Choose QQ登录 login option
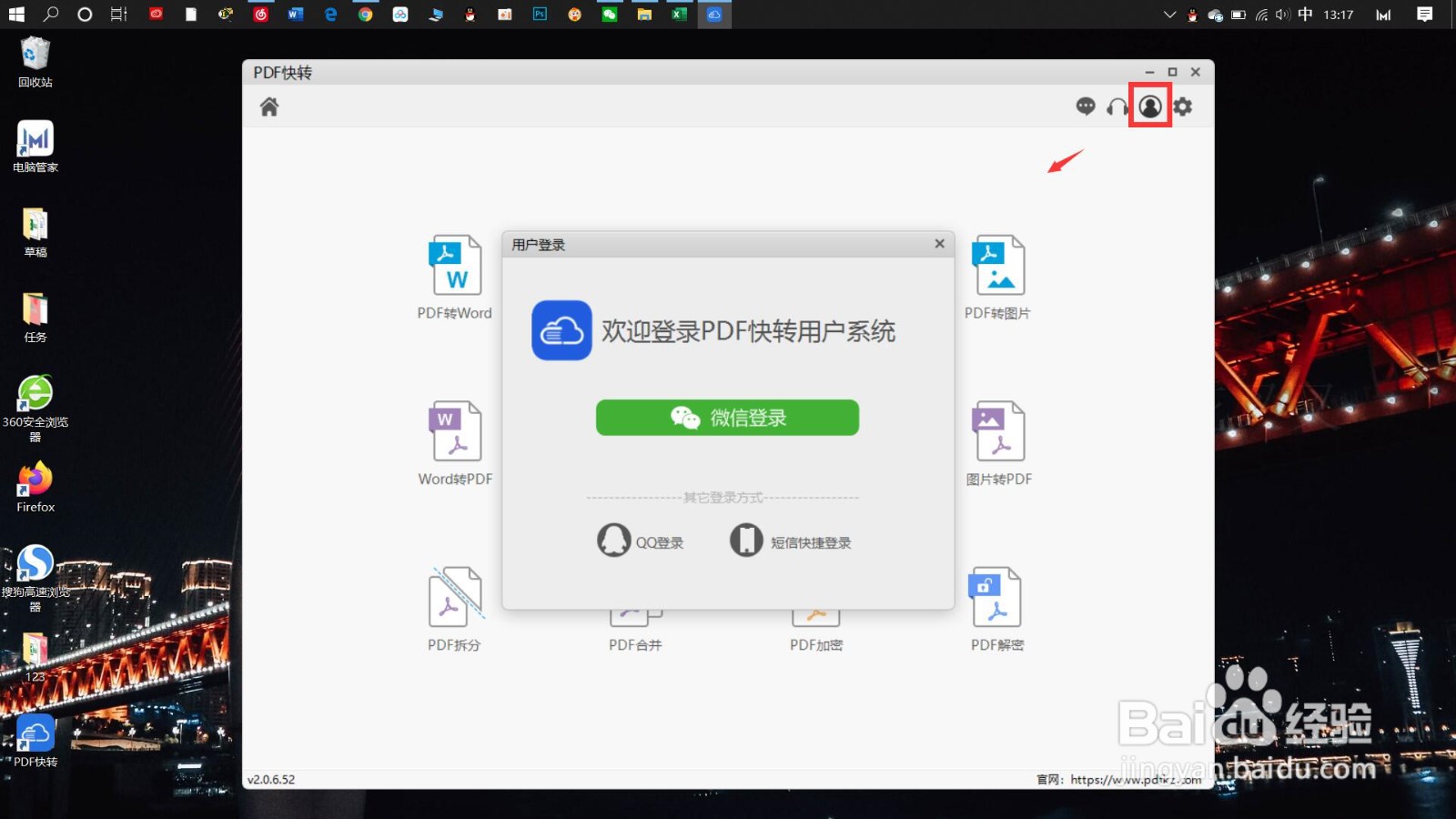Screen dimensions: 1456x819 (x=640, y=540)
